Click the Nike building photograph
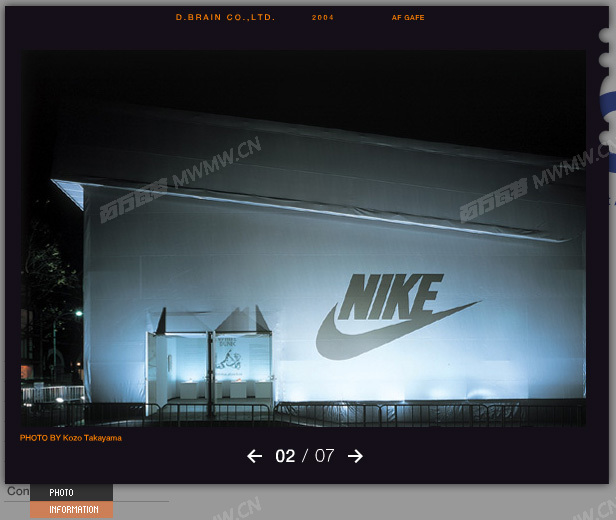Viewport: 616px width, 520px height. [x=303, y=238]
